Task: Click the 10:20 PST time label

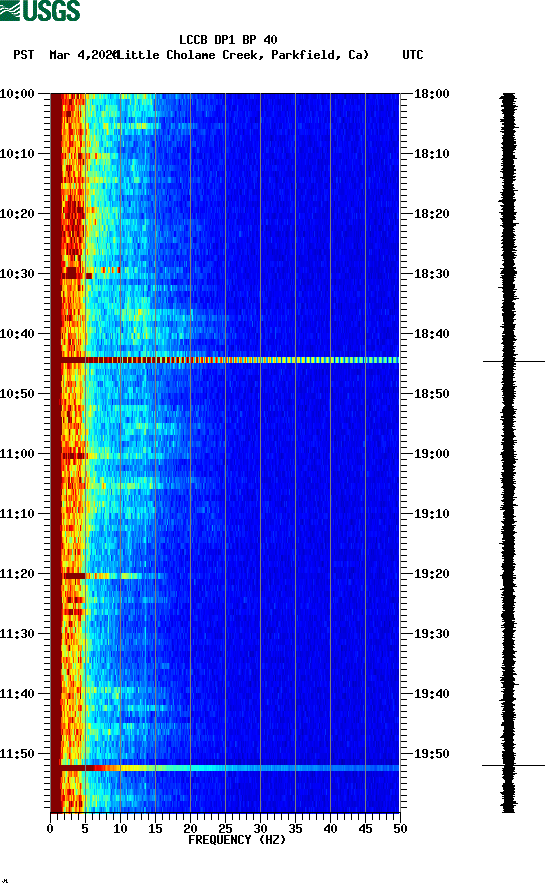Action: [x=17, y=214]
